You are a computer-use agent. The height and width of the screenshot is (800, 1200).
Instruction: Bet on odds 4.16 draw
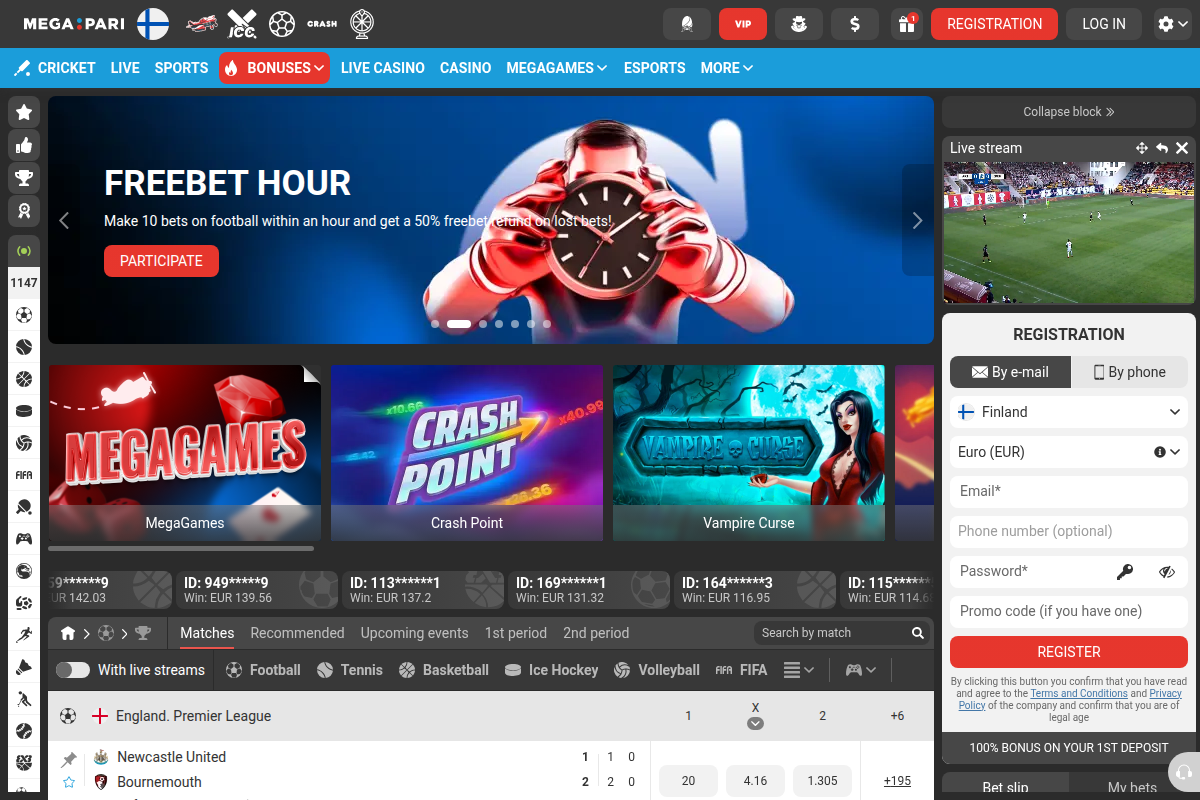(x=755, y=781)
